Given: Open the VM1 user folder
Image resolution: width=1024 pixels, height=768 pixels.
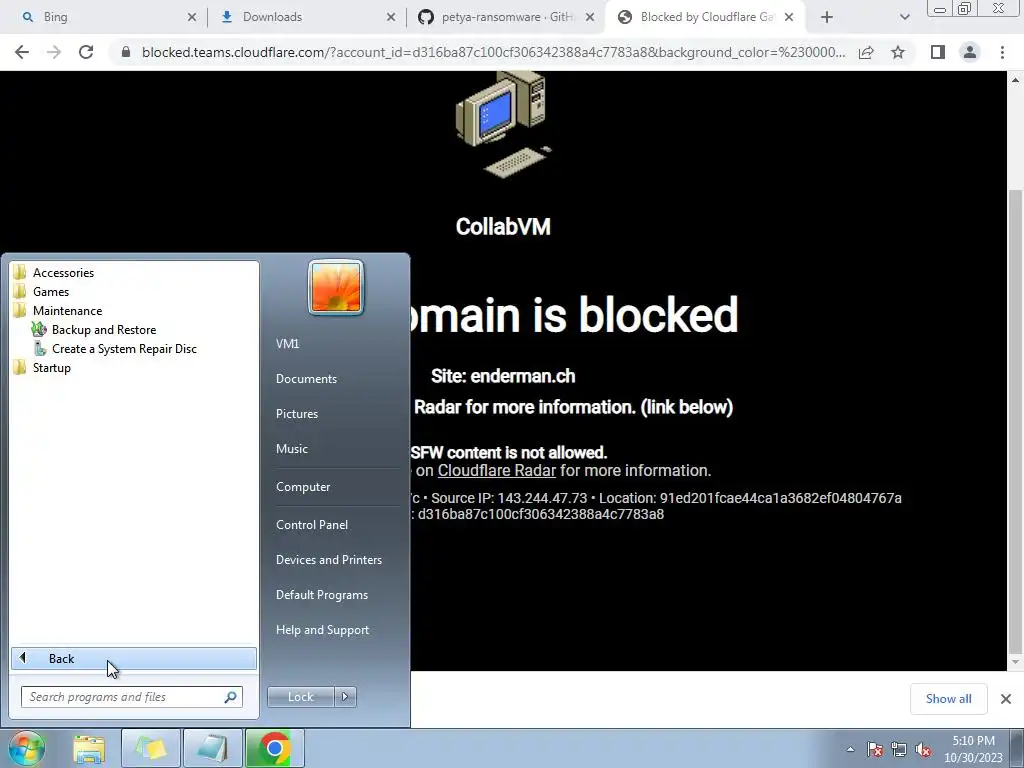Looking at the screenshot, I should tap(287, 344).
